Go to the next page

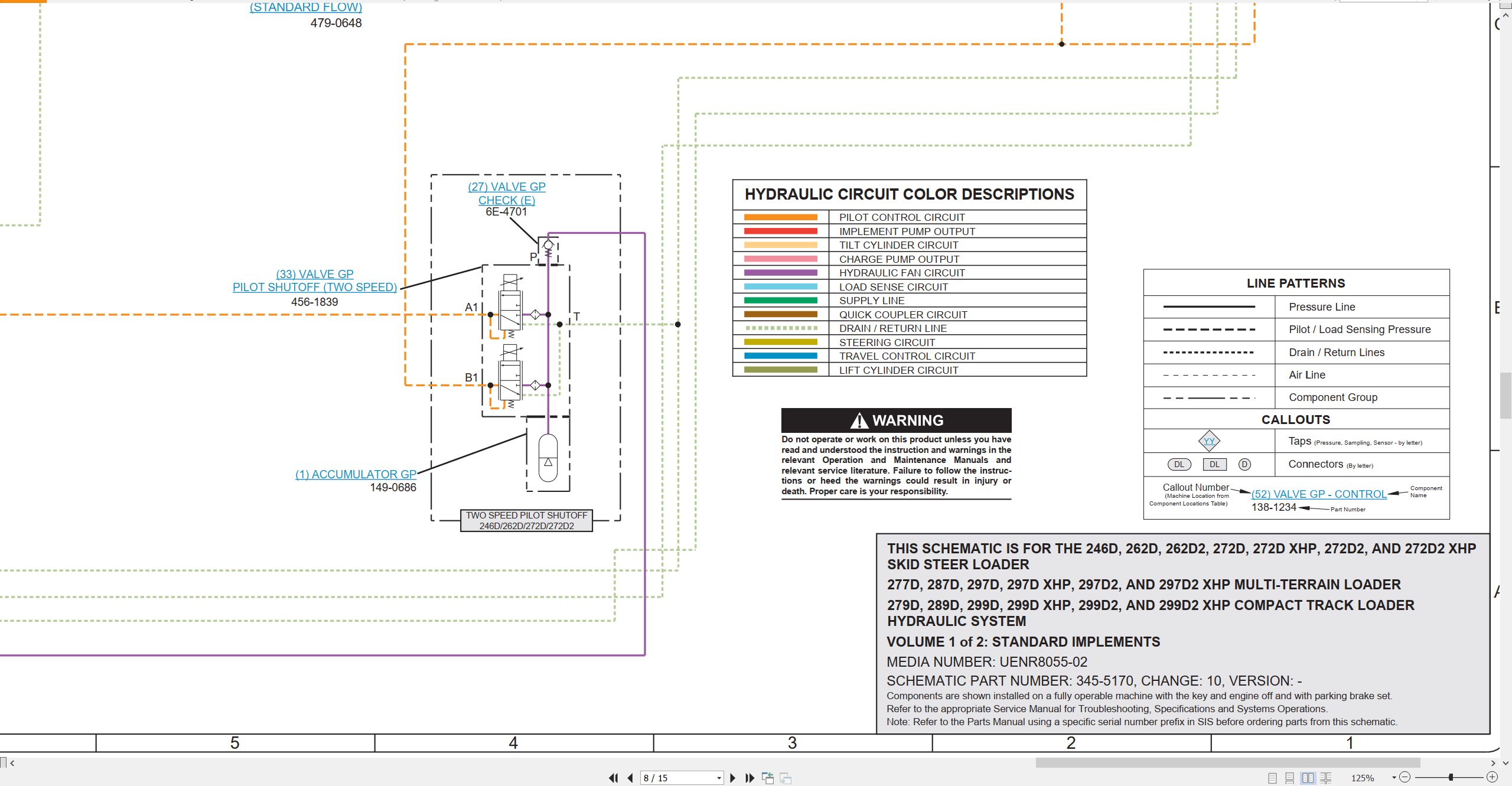click(733, 778)
